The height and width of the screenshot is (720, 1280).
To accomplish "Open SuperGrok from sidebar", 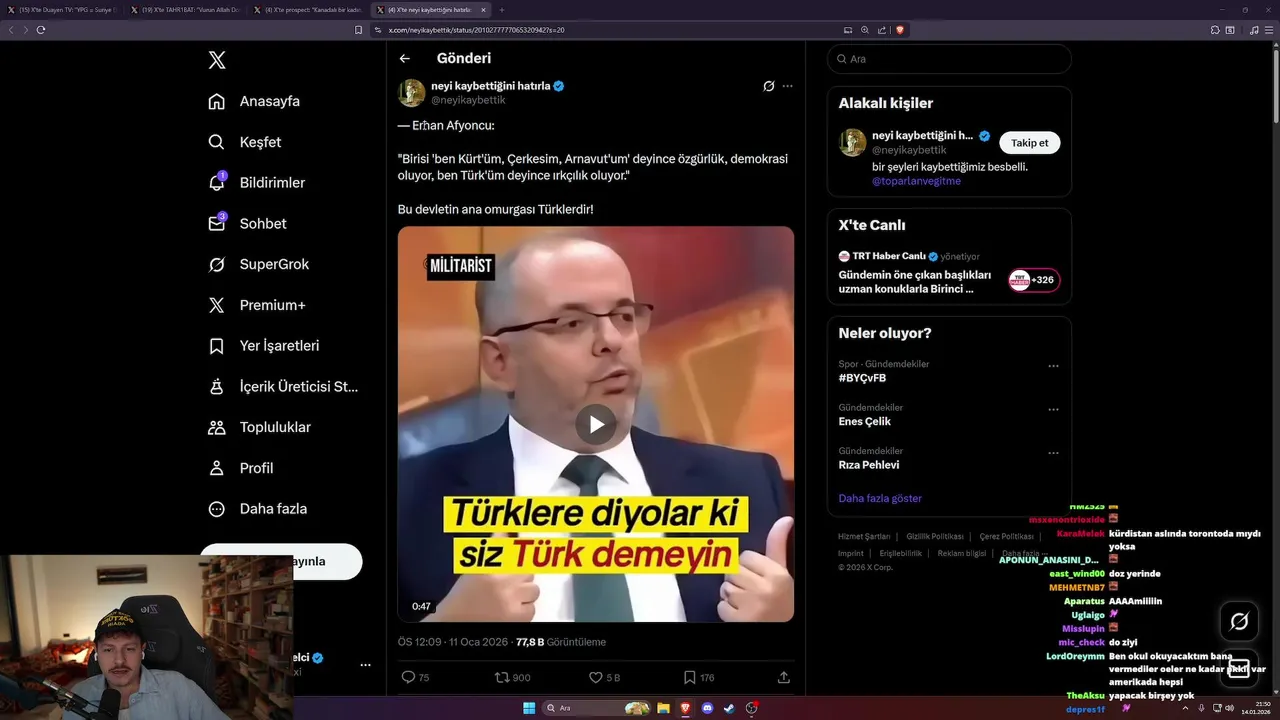I will (258, 264).
